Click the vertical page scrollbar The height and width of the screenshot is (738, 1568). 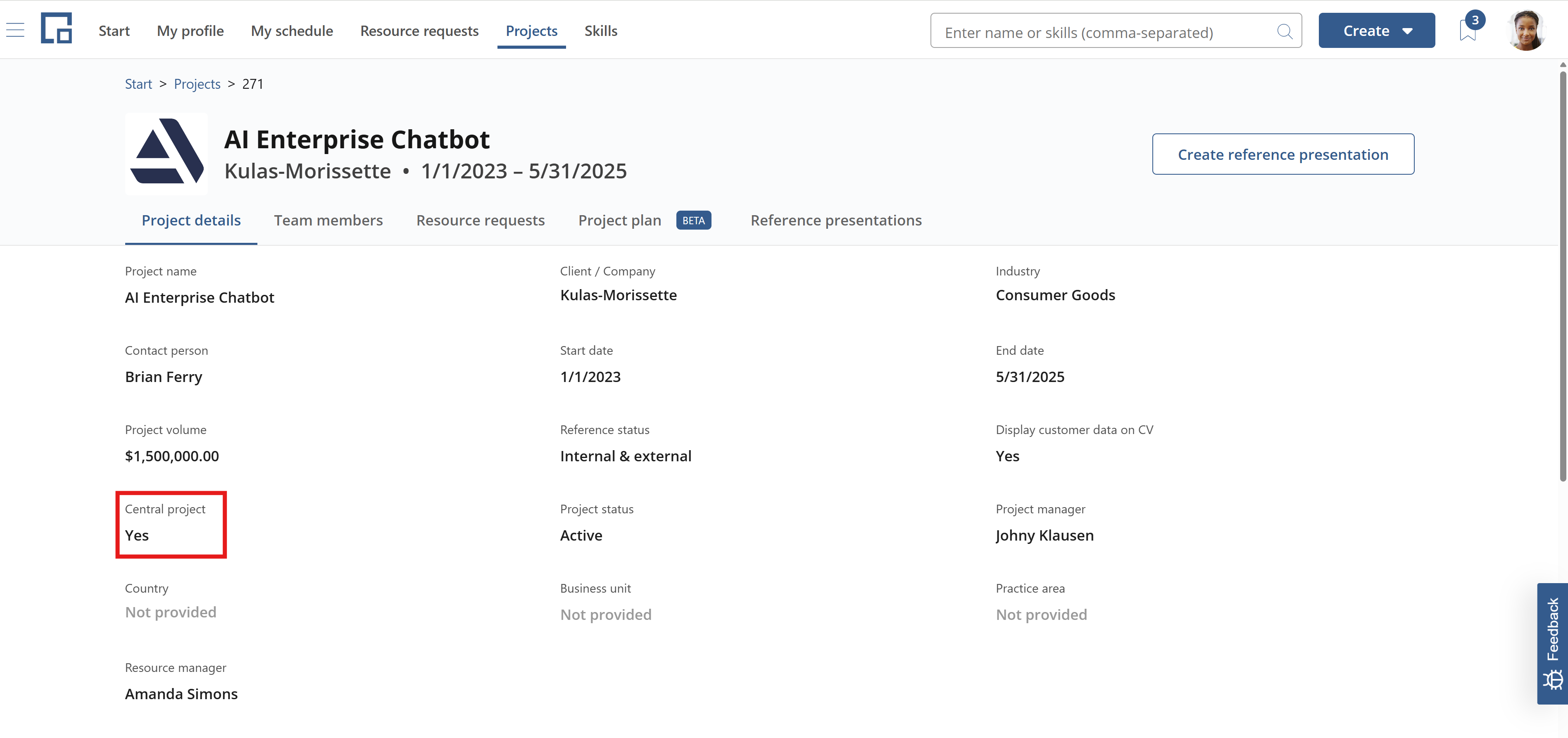(1563, 277)
